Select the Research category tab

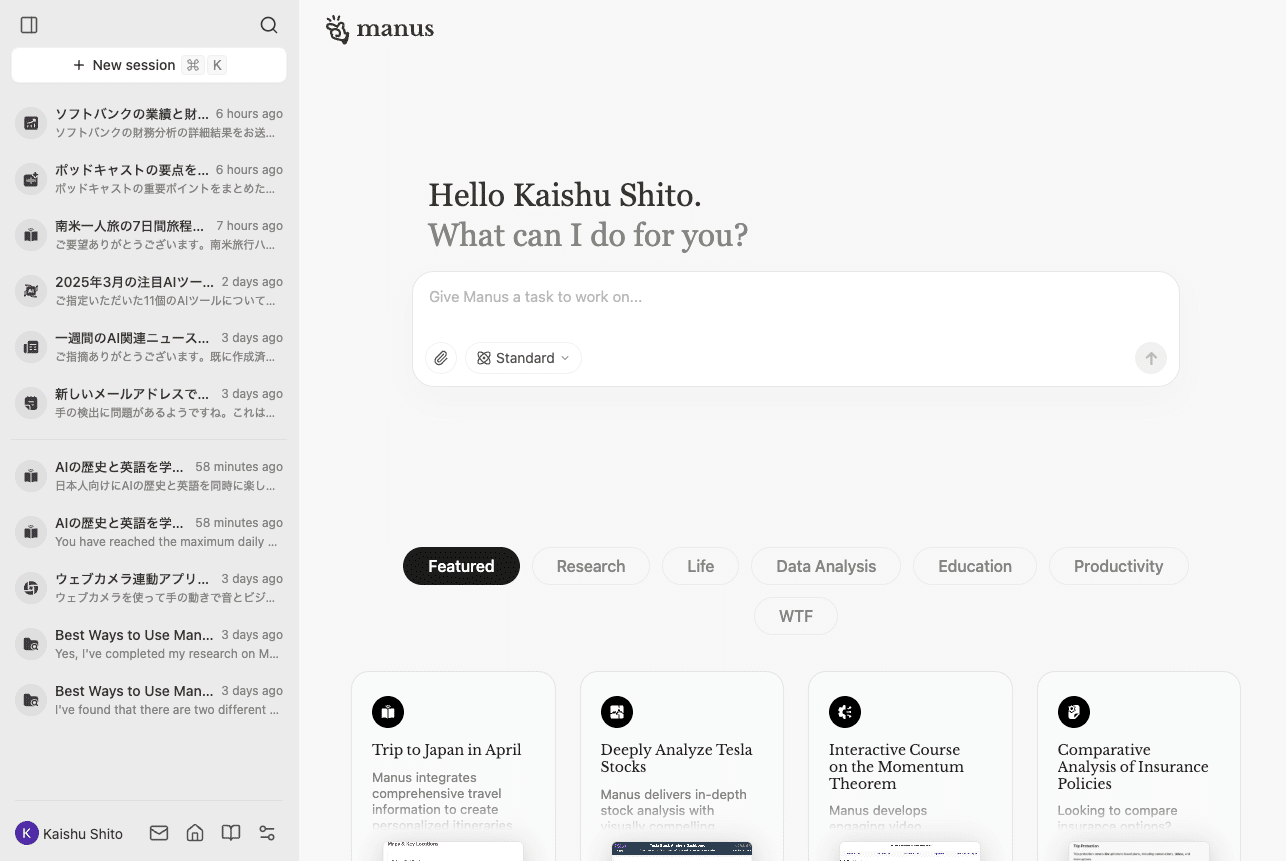click(590, 566)
